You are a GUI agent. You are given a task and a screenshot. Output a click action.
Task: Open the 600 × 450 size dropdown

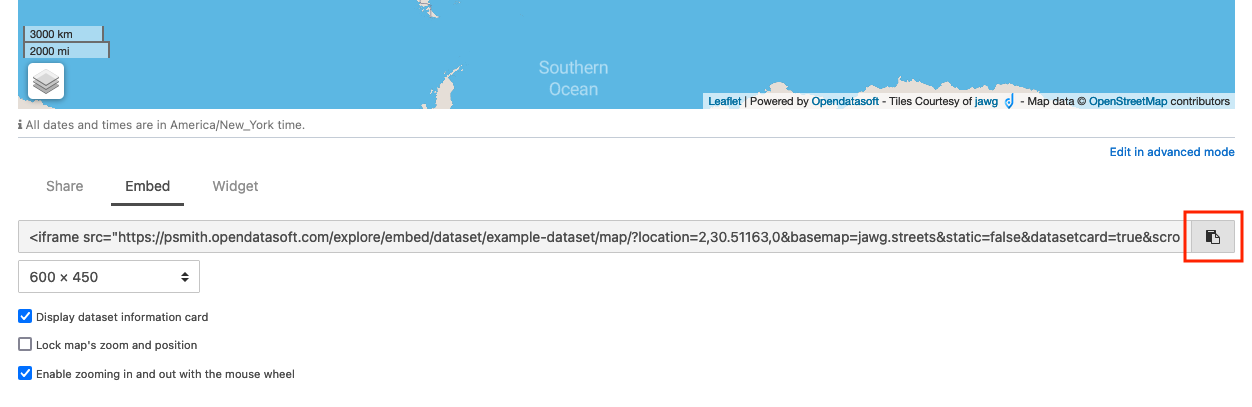[x=109, y=277]
